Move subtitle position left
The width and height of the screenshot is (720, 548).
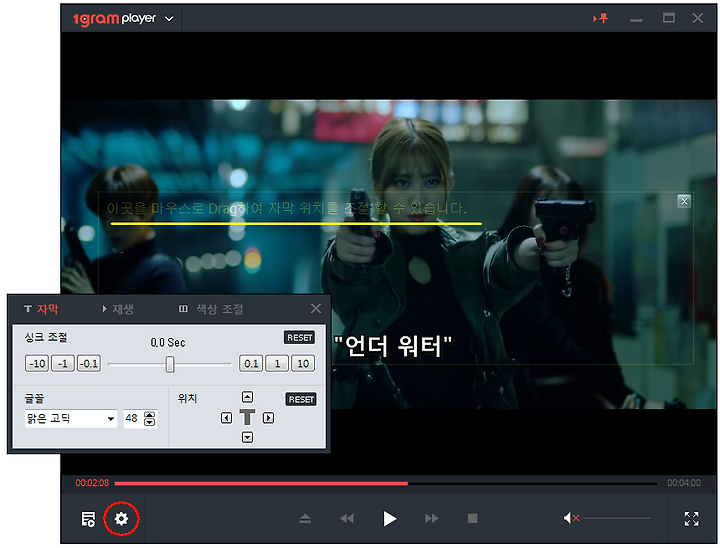point(226,418)
